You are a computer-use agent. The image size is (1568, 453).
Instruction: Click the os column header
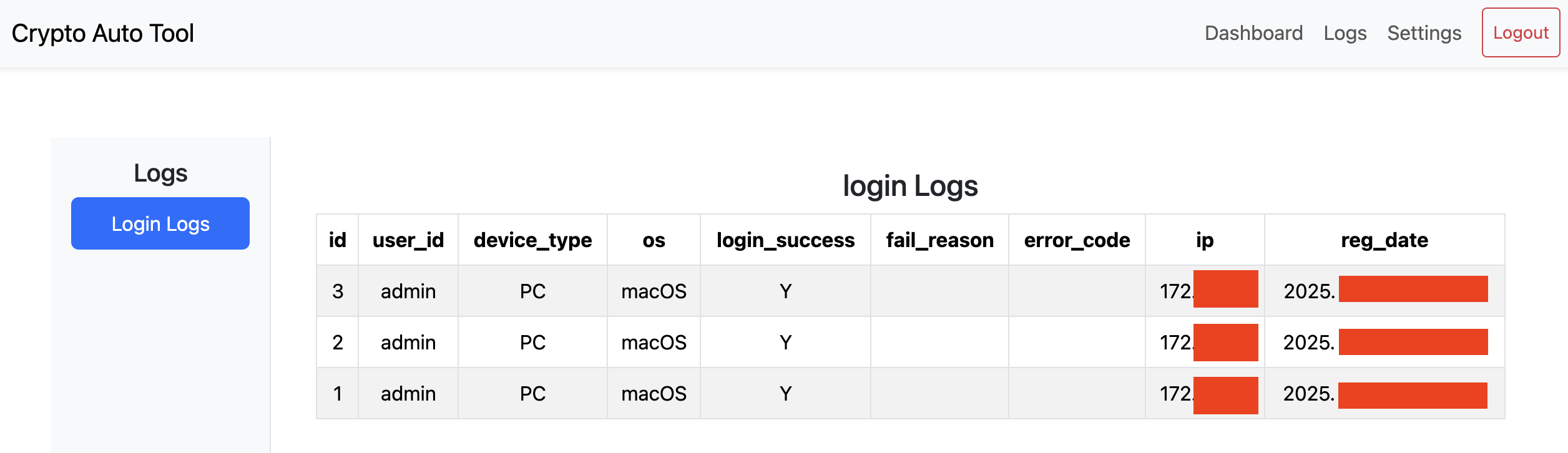pyautogui.click(x=654, y=240)
